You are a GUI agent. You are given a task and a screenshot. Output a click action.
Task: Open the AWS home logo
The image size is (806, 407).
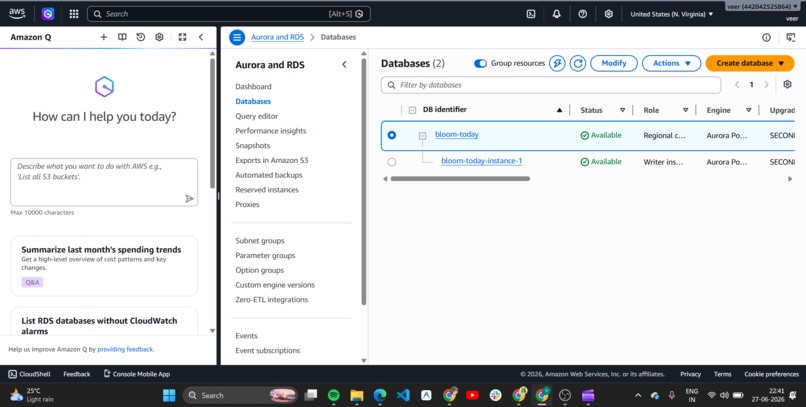pyautogui.click(x=16, y=14)
